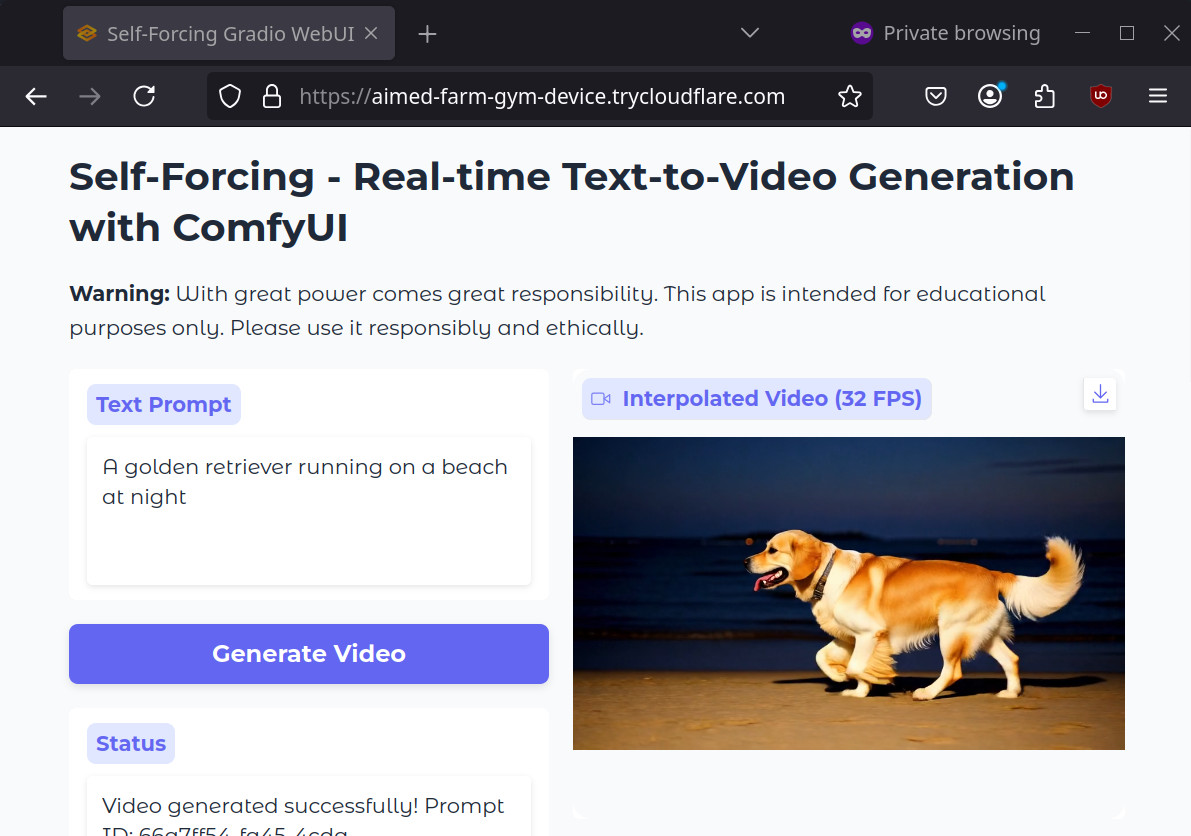Close the Self-Forcing Gradio WebUI tab

(371, 33)
